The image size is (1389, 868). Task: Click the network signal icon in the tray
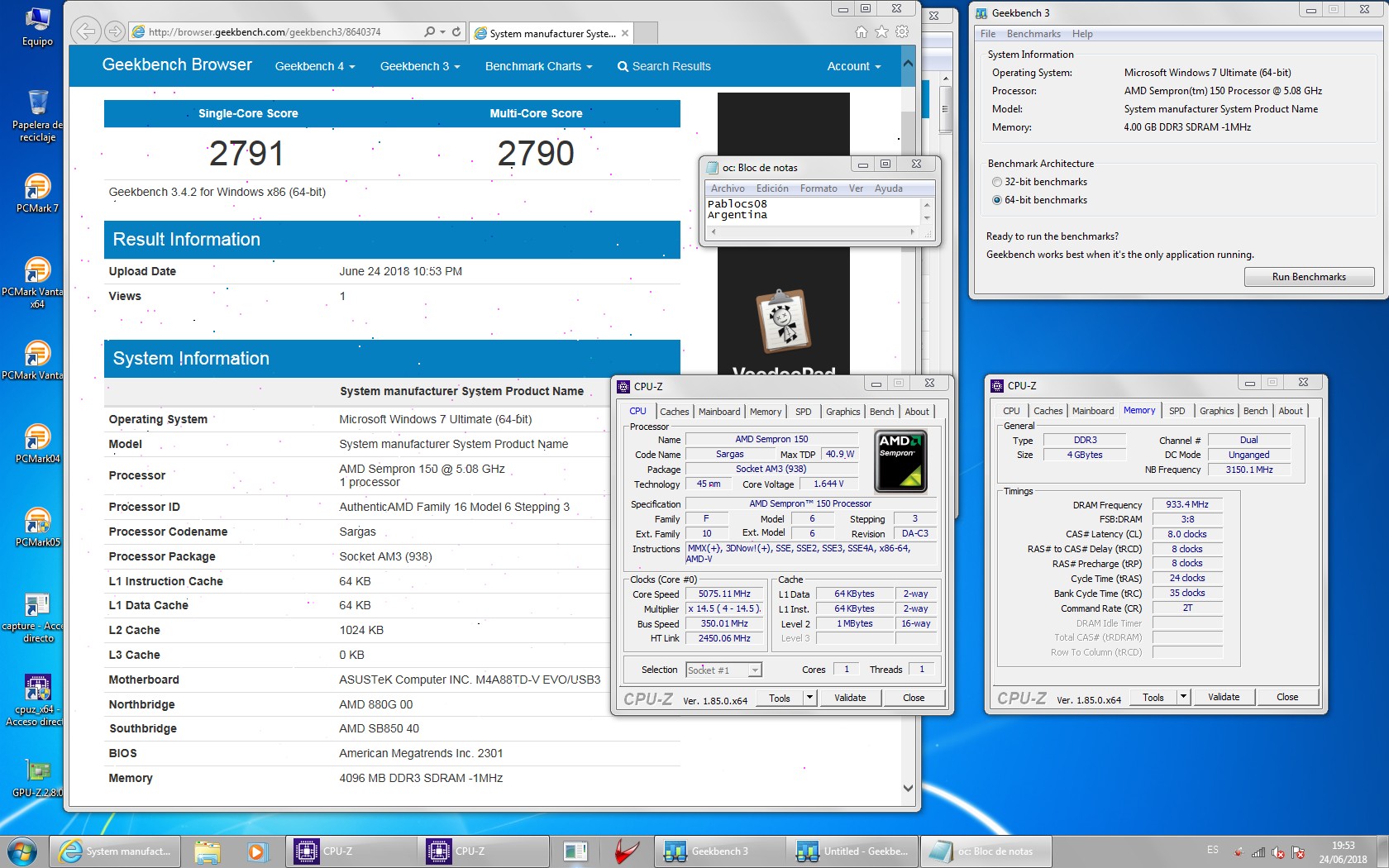coord(1258,852)
